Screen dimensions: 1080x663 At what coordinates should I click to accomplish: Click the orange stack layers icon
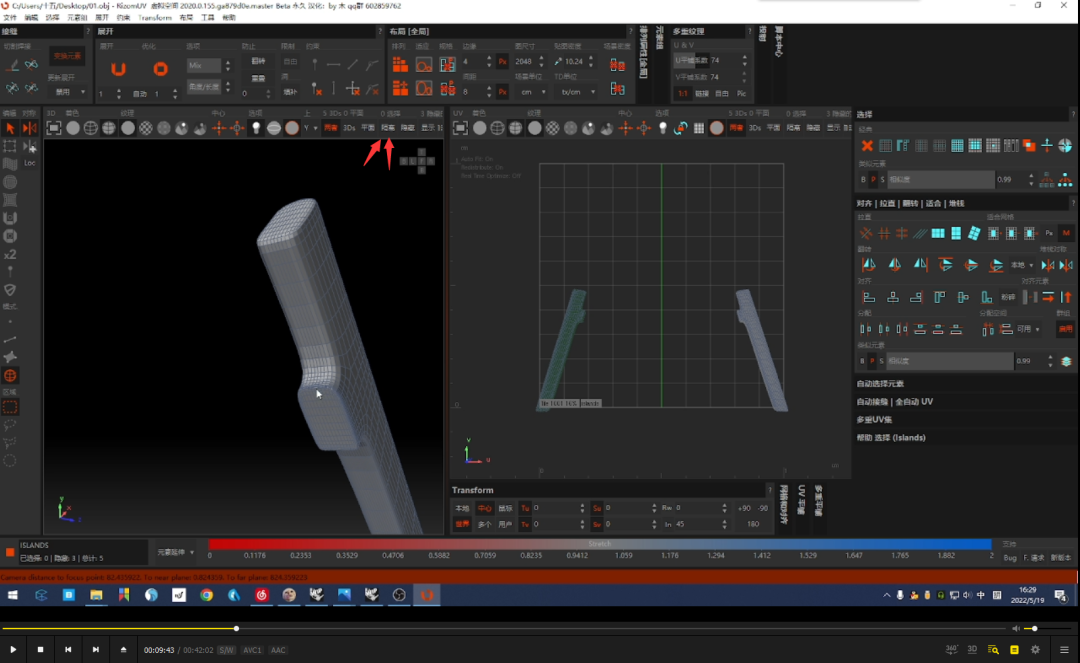coord(1066,361)
